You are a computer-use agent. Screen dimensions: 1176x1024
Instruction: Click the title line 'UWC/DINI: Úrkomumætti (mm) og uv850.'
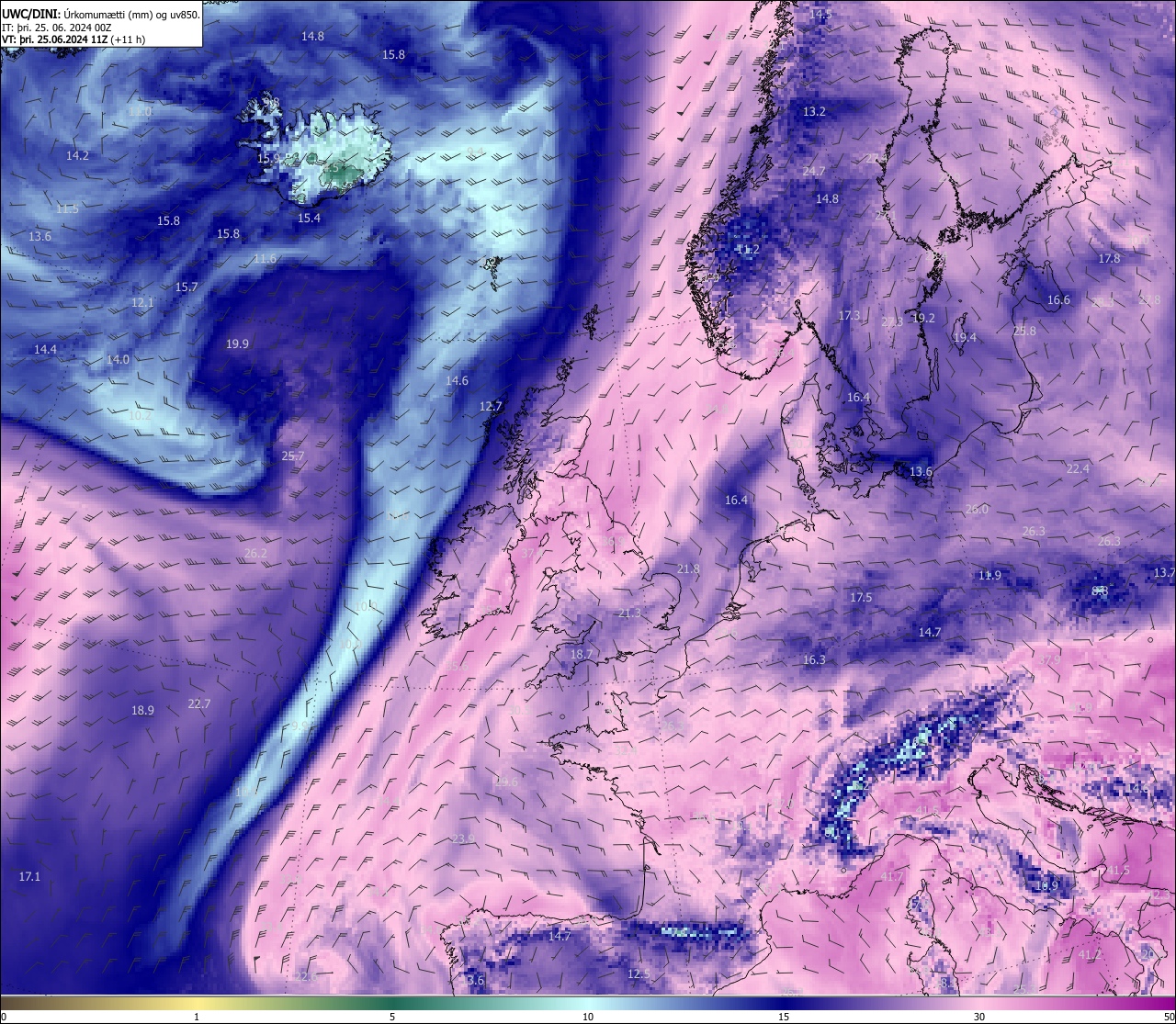coord(100,14)
